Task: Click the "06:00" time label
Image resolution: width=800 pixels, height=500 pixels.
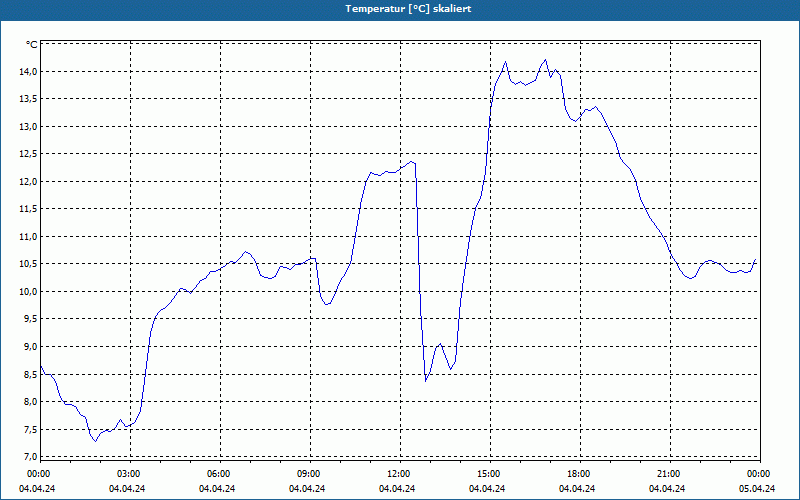Action: 218,474
